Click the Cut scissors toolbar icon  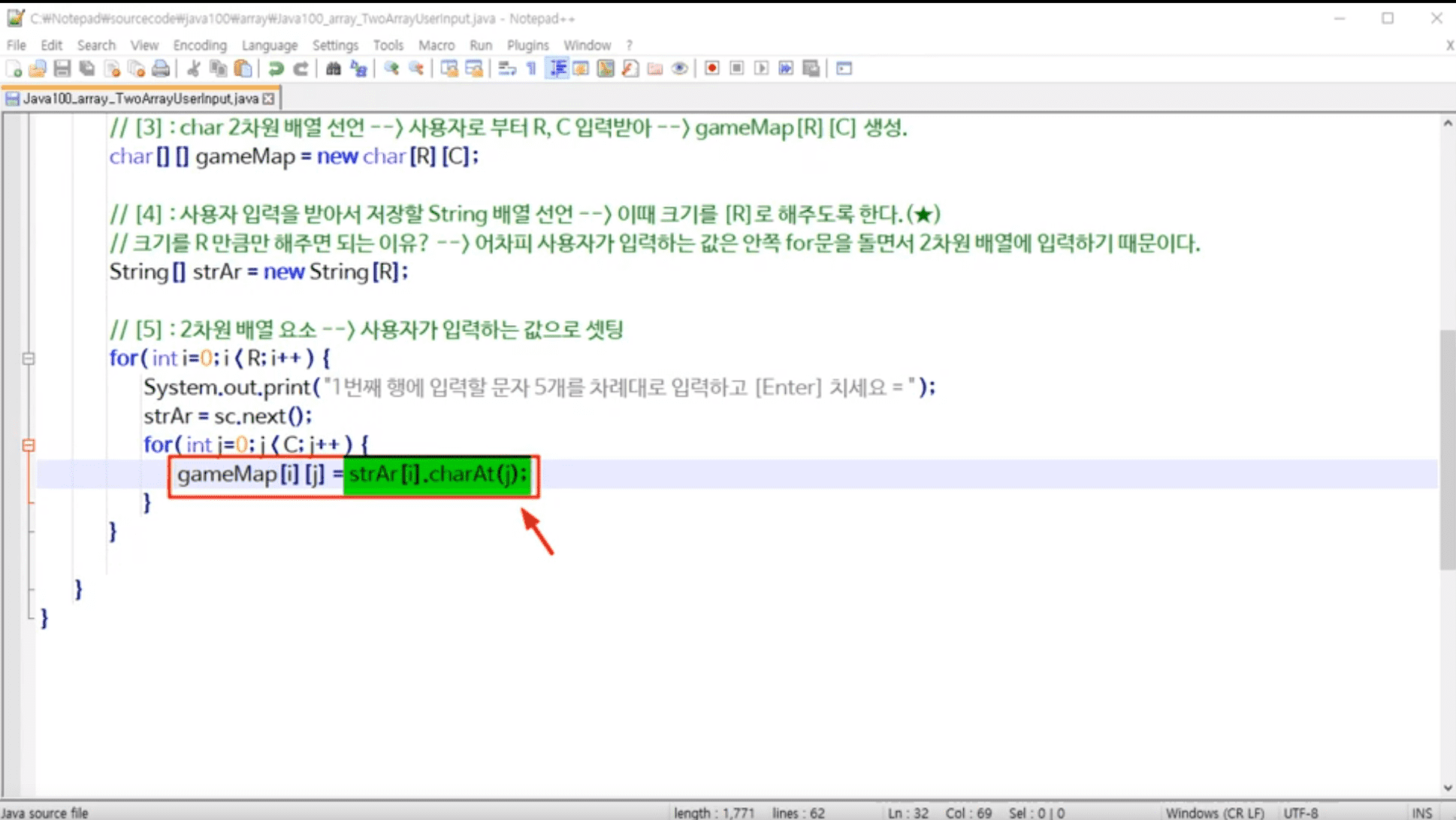pos(193,68)
